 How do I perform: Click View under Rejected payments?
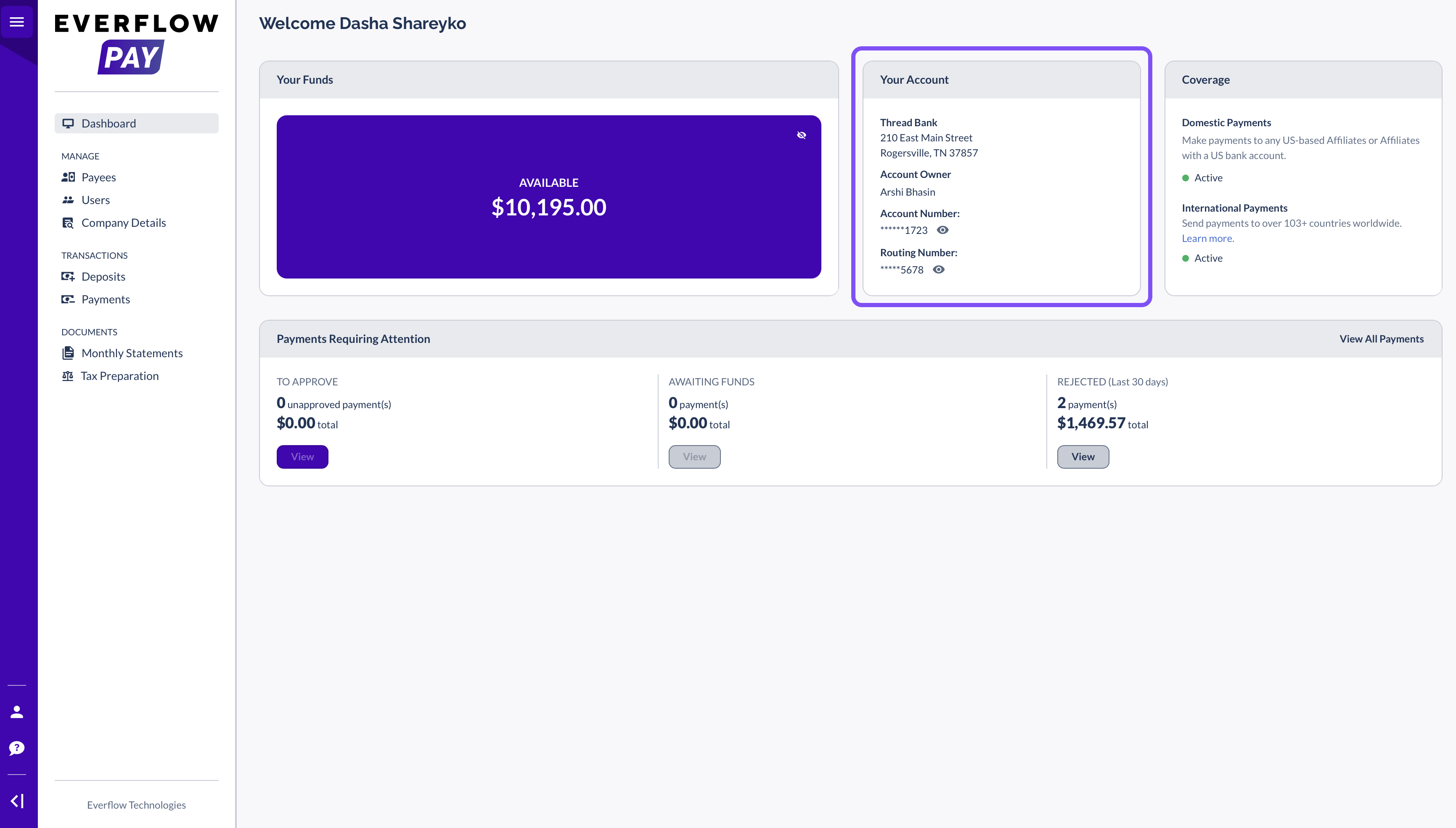(1083, 456)
